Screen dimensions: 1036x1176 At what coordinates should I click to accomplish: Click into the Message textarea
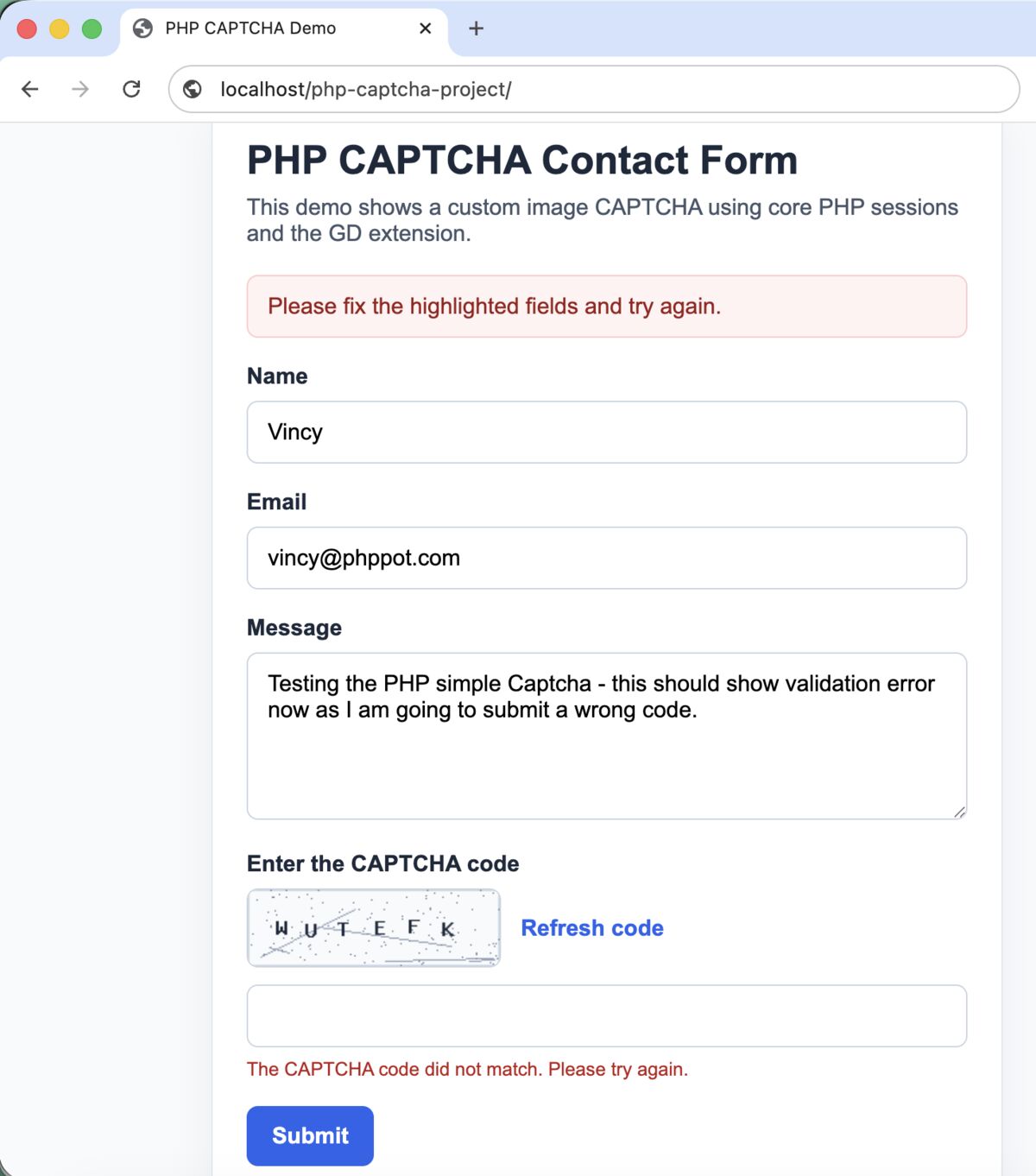tap(607, 736)
